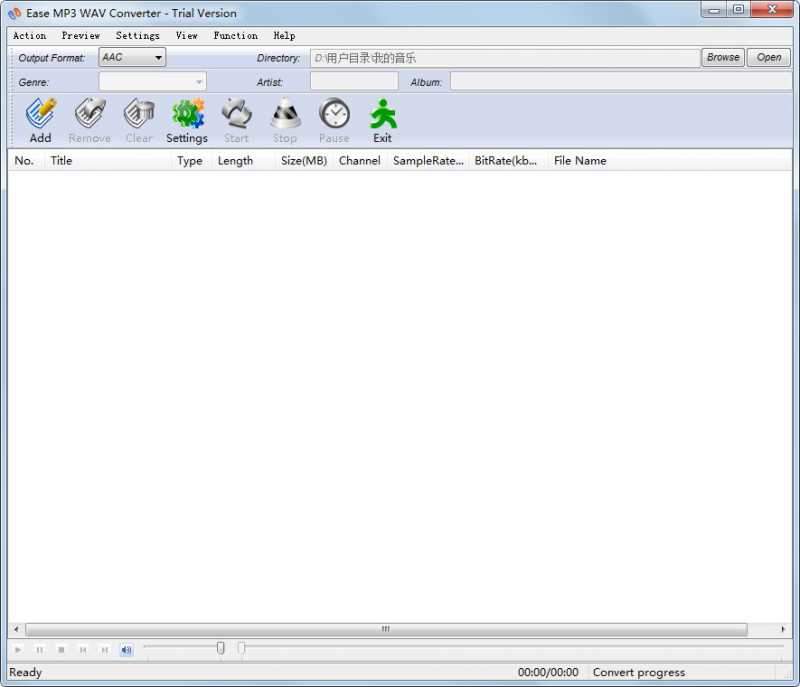Click the Stop icon

coord(284,120)
